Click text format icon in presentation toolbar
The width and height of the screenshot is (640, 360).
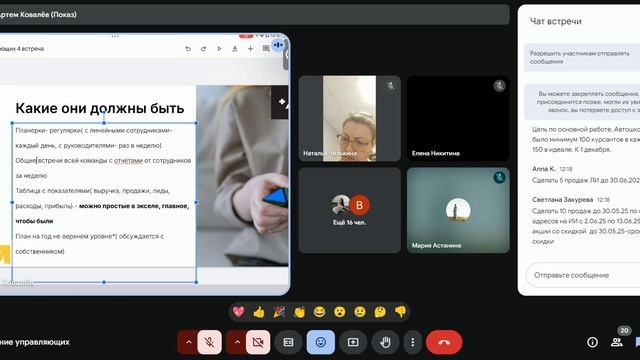point(235,49)
